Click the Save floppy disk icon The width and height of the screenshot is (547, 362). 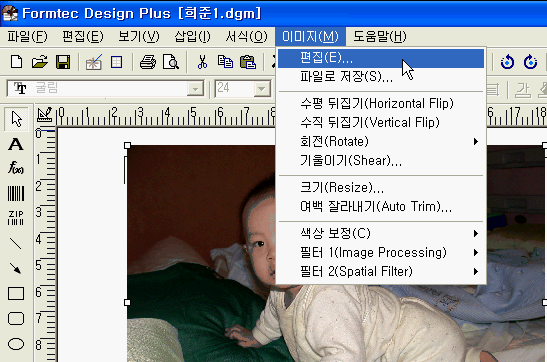tap(63, 62)
